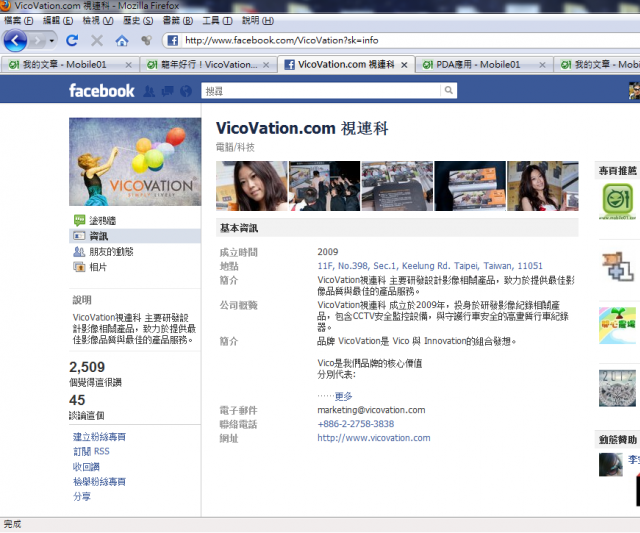This screenshot has width=640, height=533.
Task: Click the search magnifier button
Action: 449,90
